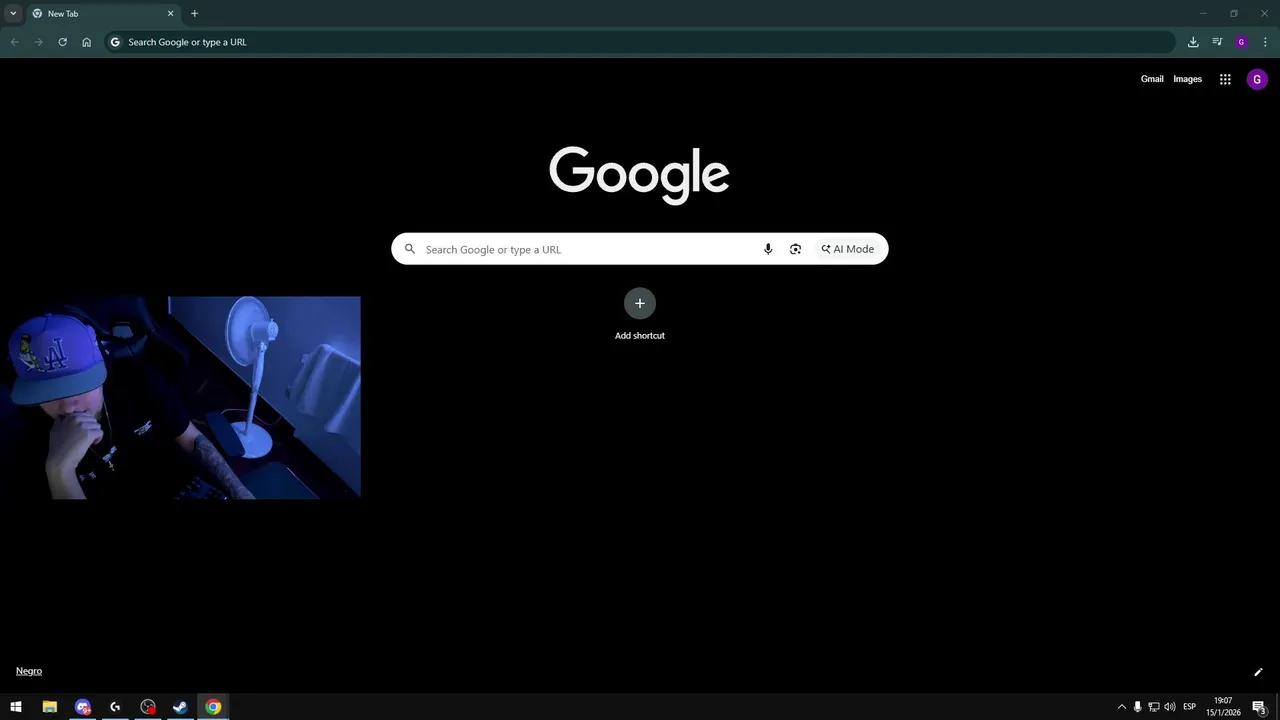Change ESP input language
The width and height of the screenshot is (1280, 720).
[x=1190, y=707]
